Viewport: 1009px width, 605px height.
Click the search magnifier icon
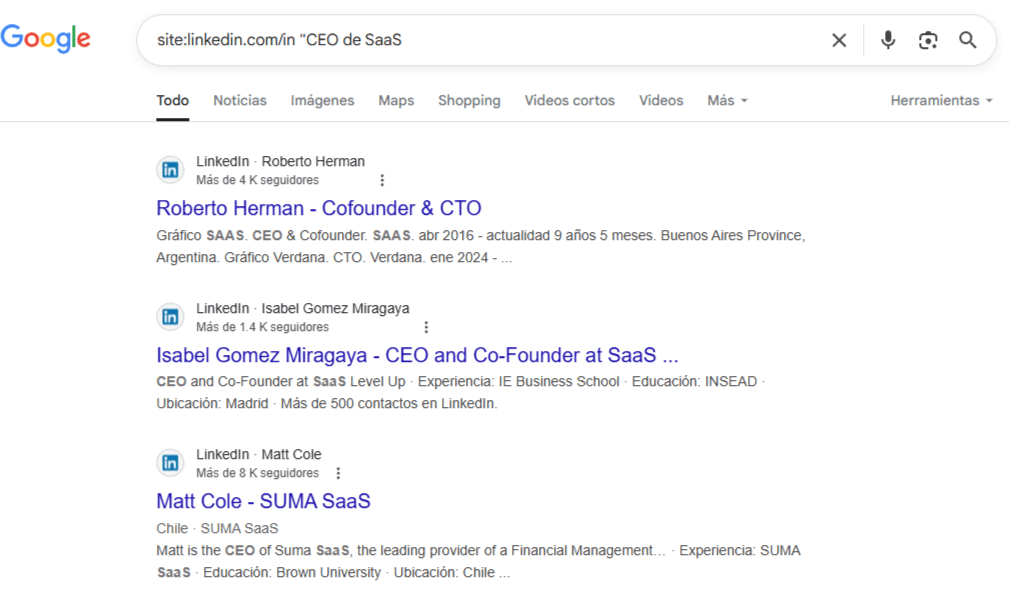click(967, 40)
